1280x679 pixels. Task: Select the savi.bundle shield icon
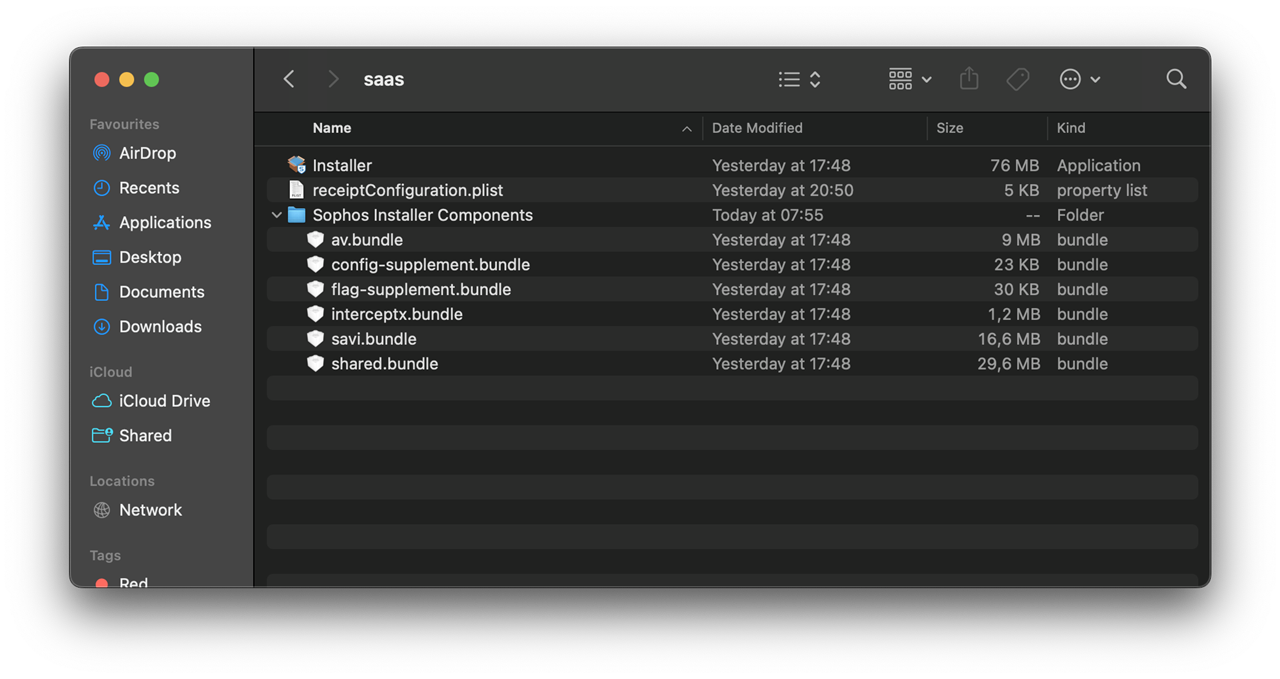point(315,339)
